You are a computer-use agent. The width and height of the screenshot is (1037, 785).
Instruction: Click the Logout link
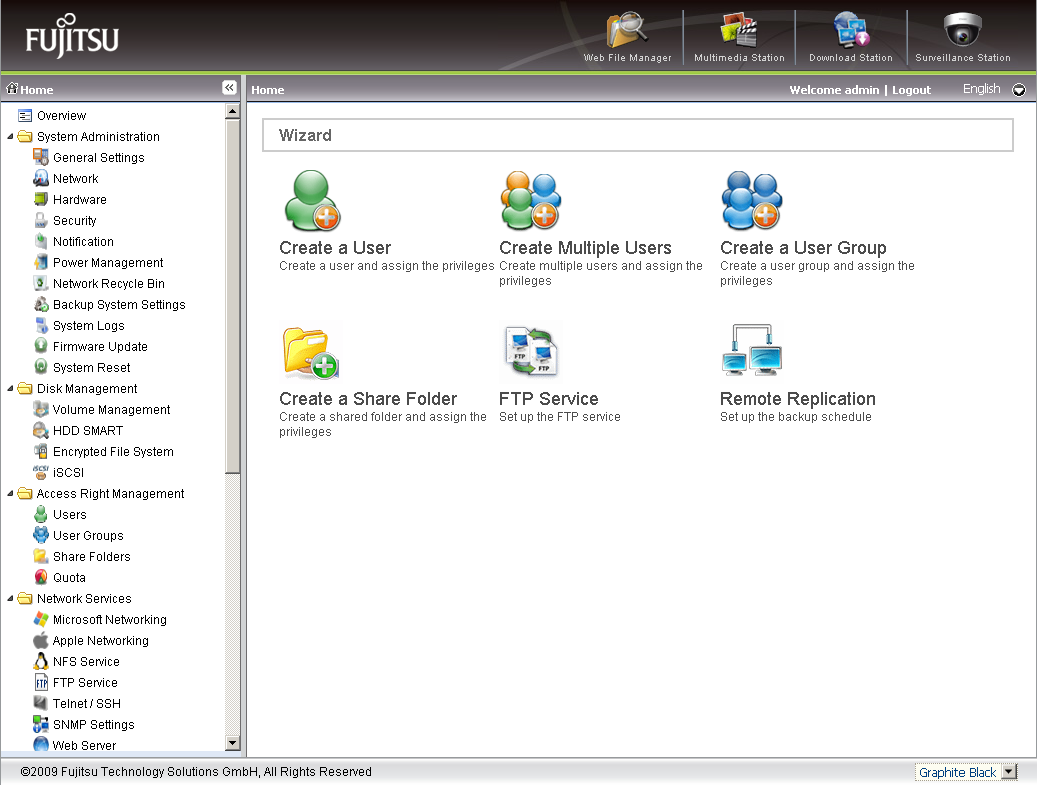pos(911,90)
